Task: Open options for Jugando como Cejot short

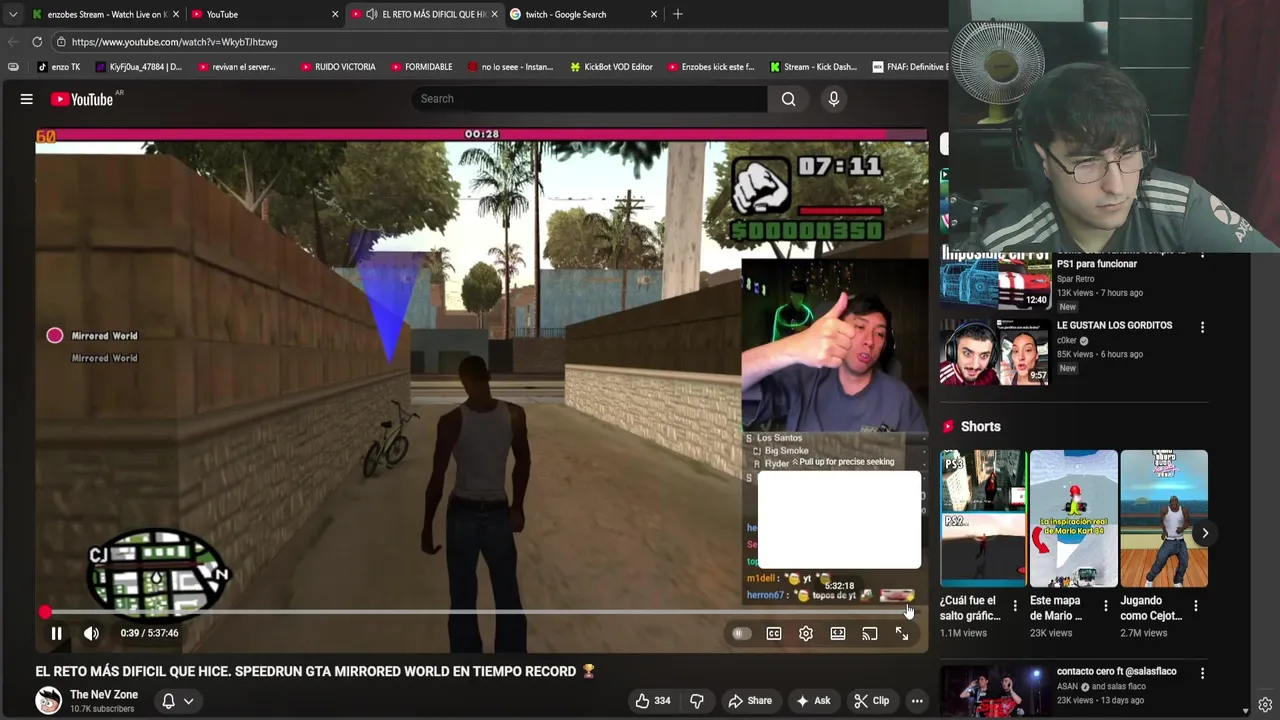Action: (x=1195, y=606)
